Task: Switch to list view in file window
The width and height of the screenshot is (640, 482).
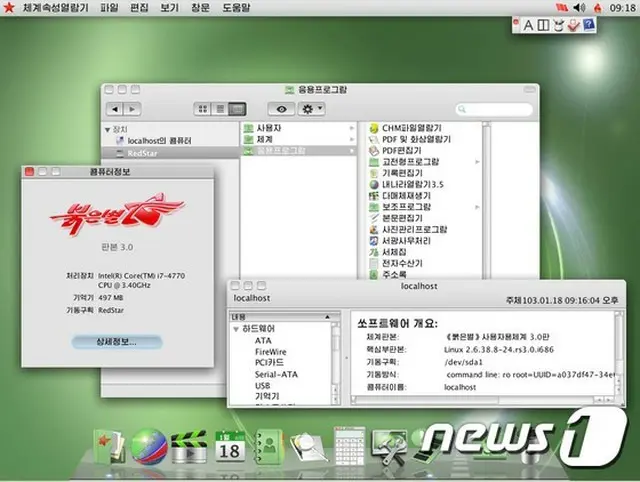Action: pyautogui.click(x=220, y=109)
